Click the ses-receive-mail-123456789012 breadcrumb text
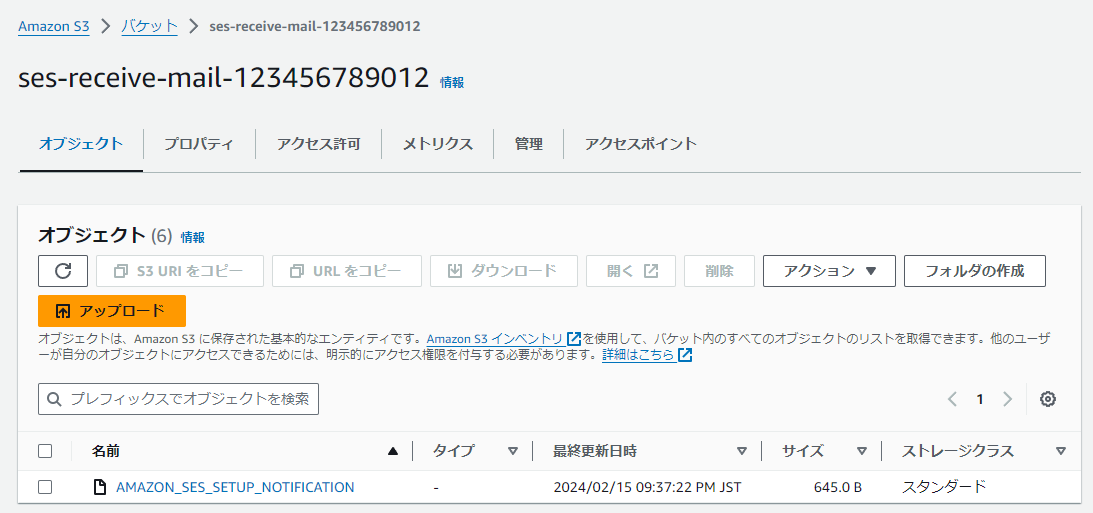 pyautogui.click(x=314, y=26)
